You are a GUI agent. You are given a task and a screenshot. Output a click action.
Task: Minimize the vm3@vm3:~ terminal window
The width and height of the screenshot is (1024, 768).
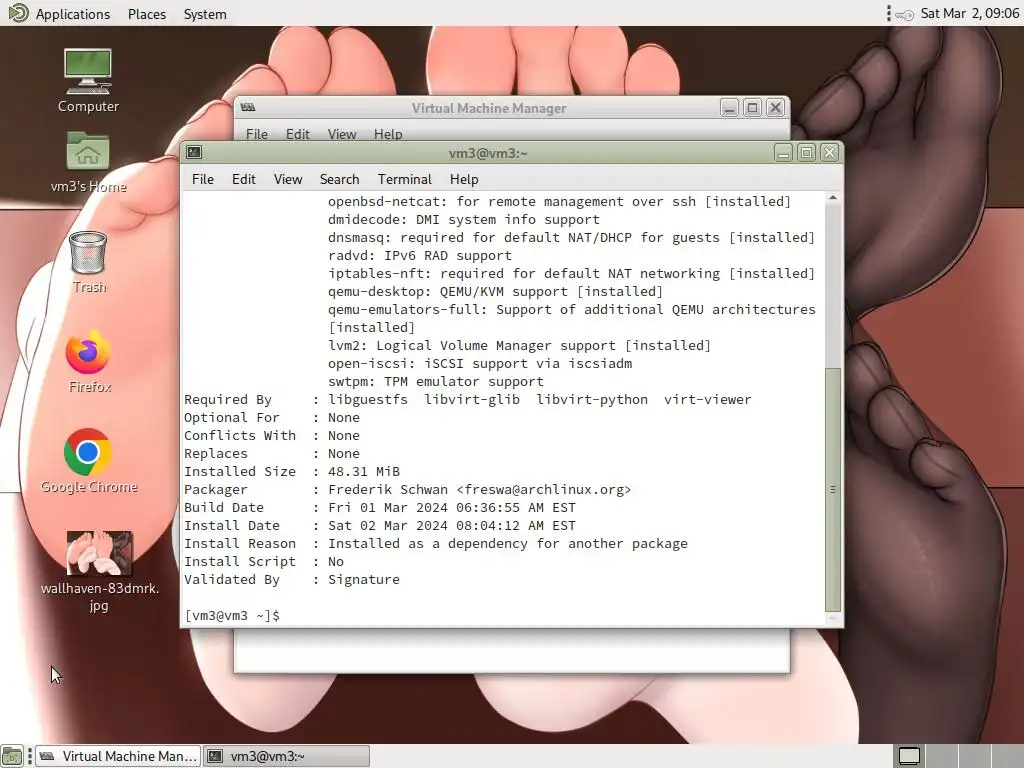tap(784, 153)
